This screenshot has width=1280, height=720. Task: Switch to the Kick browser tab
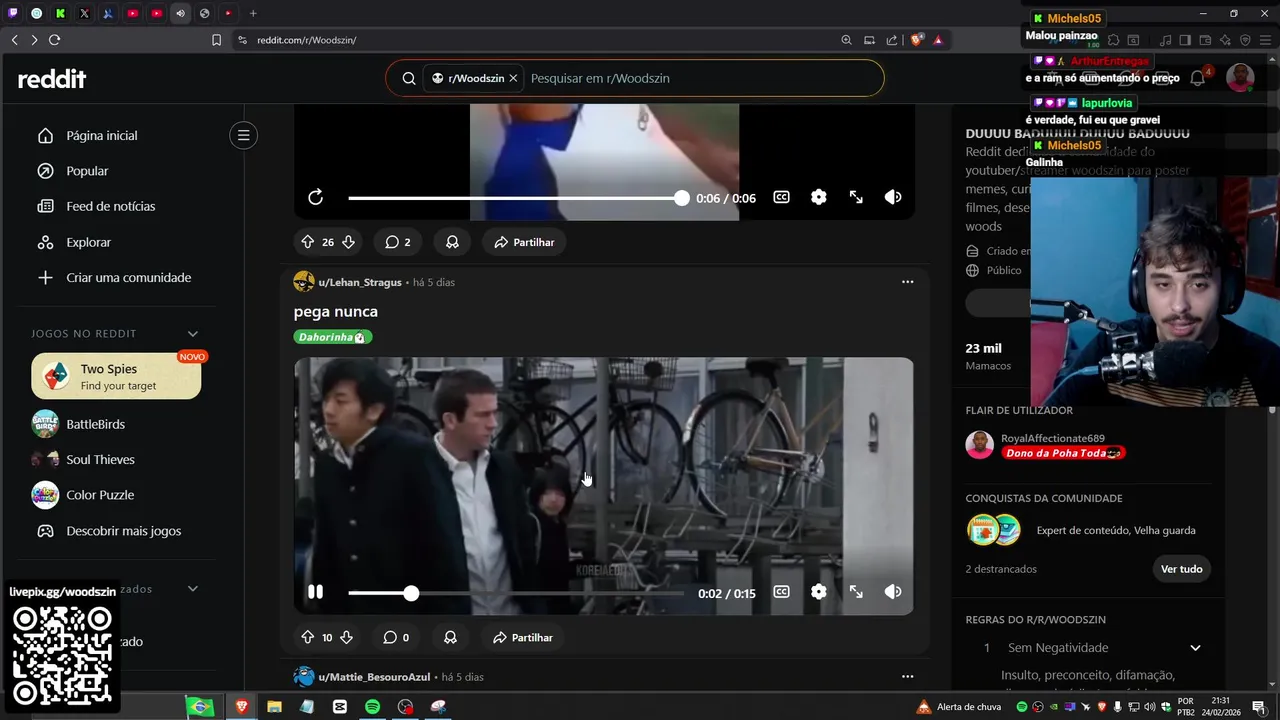click(x=61, y=13)
